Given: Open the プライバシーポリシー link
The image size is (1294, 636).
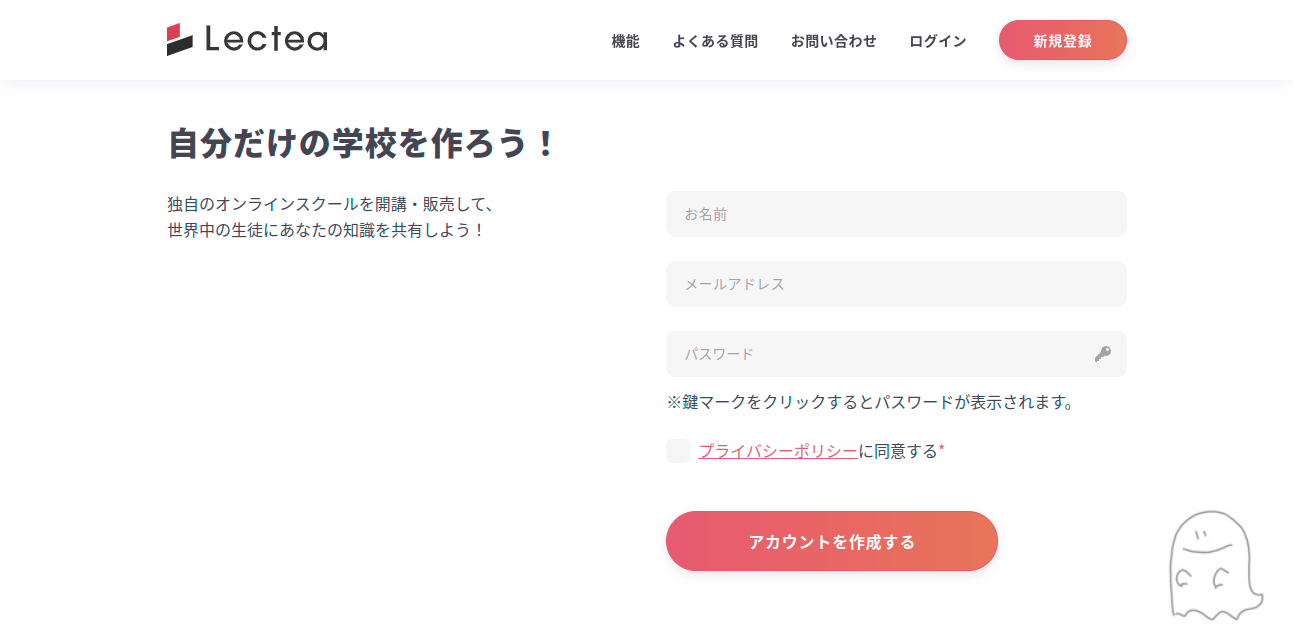Looking at the screenshot, I should pyautogui.click(x=778, y=451).
